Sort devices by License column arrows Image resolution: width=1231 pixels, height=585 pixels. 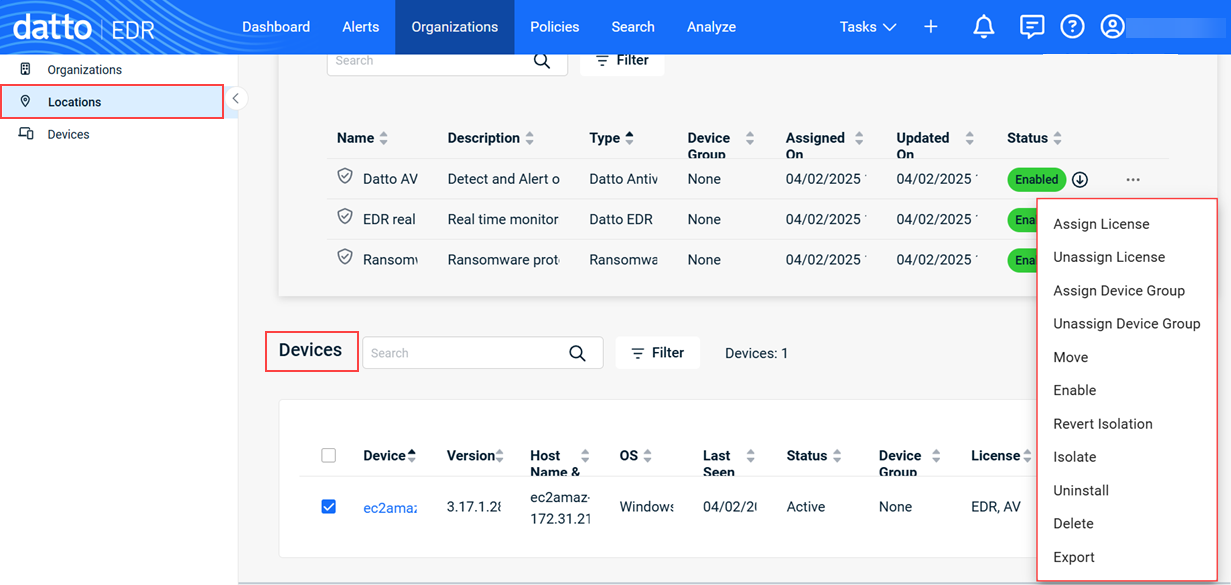click(1027, 456)
